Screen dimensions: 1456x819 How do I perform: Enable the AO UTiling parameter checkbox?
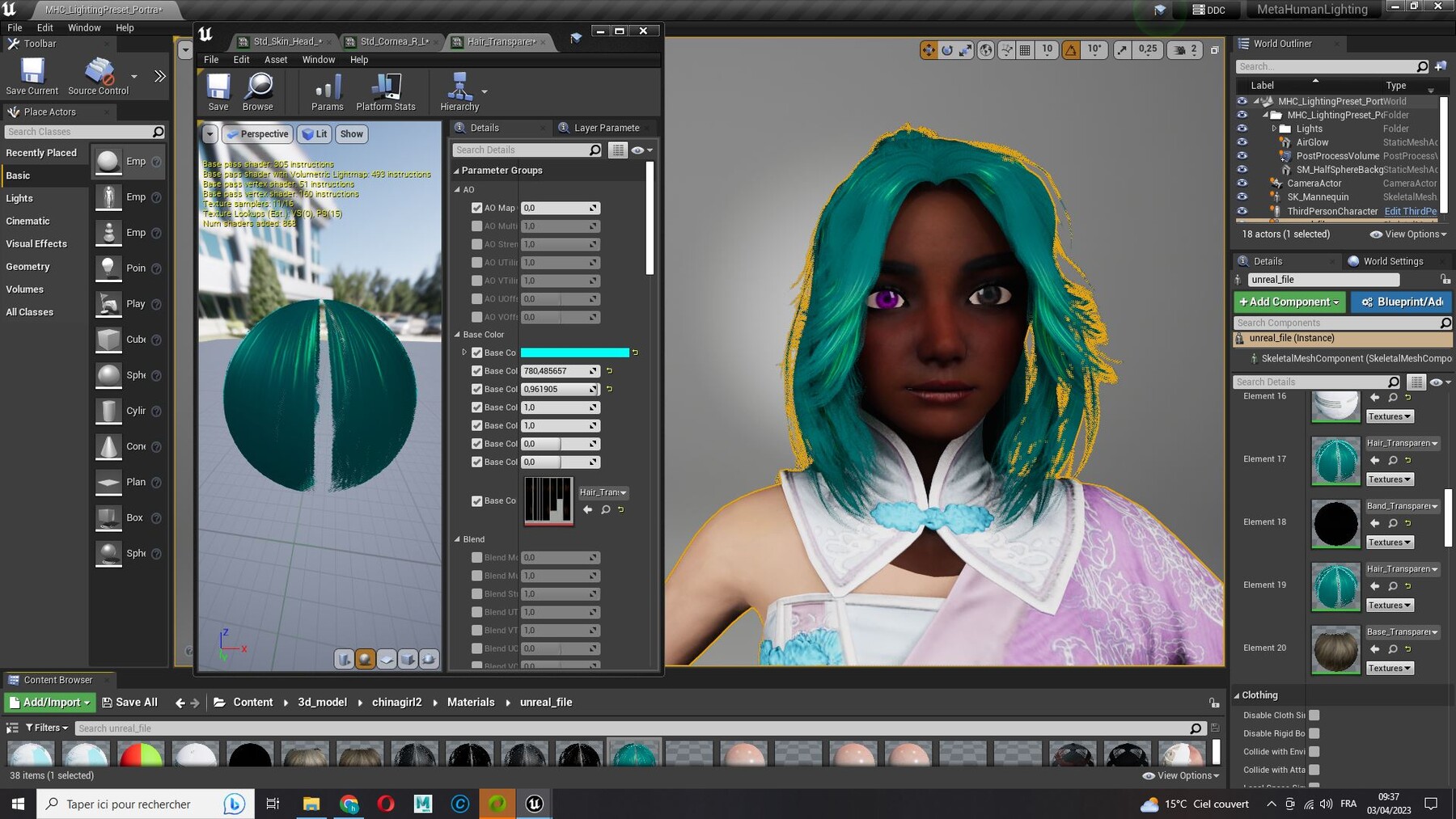pyautogui.click(x=477, y=263)
